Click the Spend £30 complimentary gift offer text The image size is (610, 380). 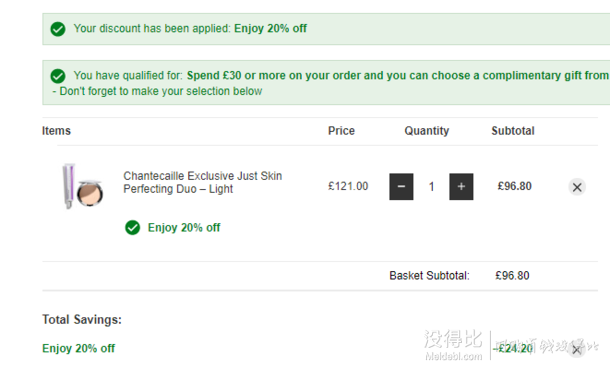[x=398, y=75]
